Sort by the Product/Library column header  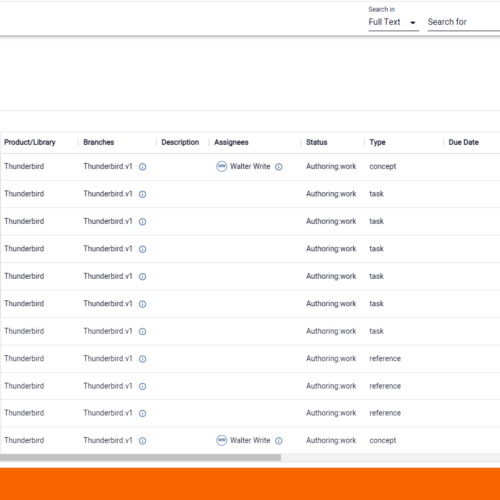tap(30, 142)
